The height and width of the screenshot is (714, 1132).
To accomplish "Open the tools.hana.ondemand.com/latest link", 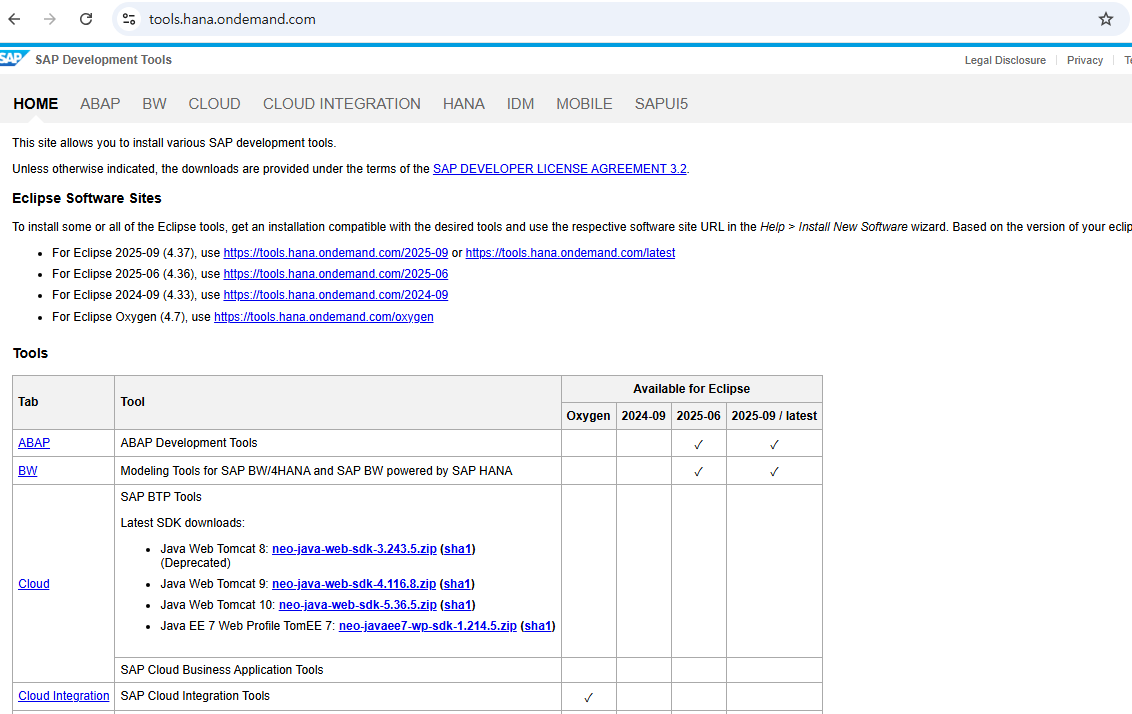I will (x=570, y=253).
